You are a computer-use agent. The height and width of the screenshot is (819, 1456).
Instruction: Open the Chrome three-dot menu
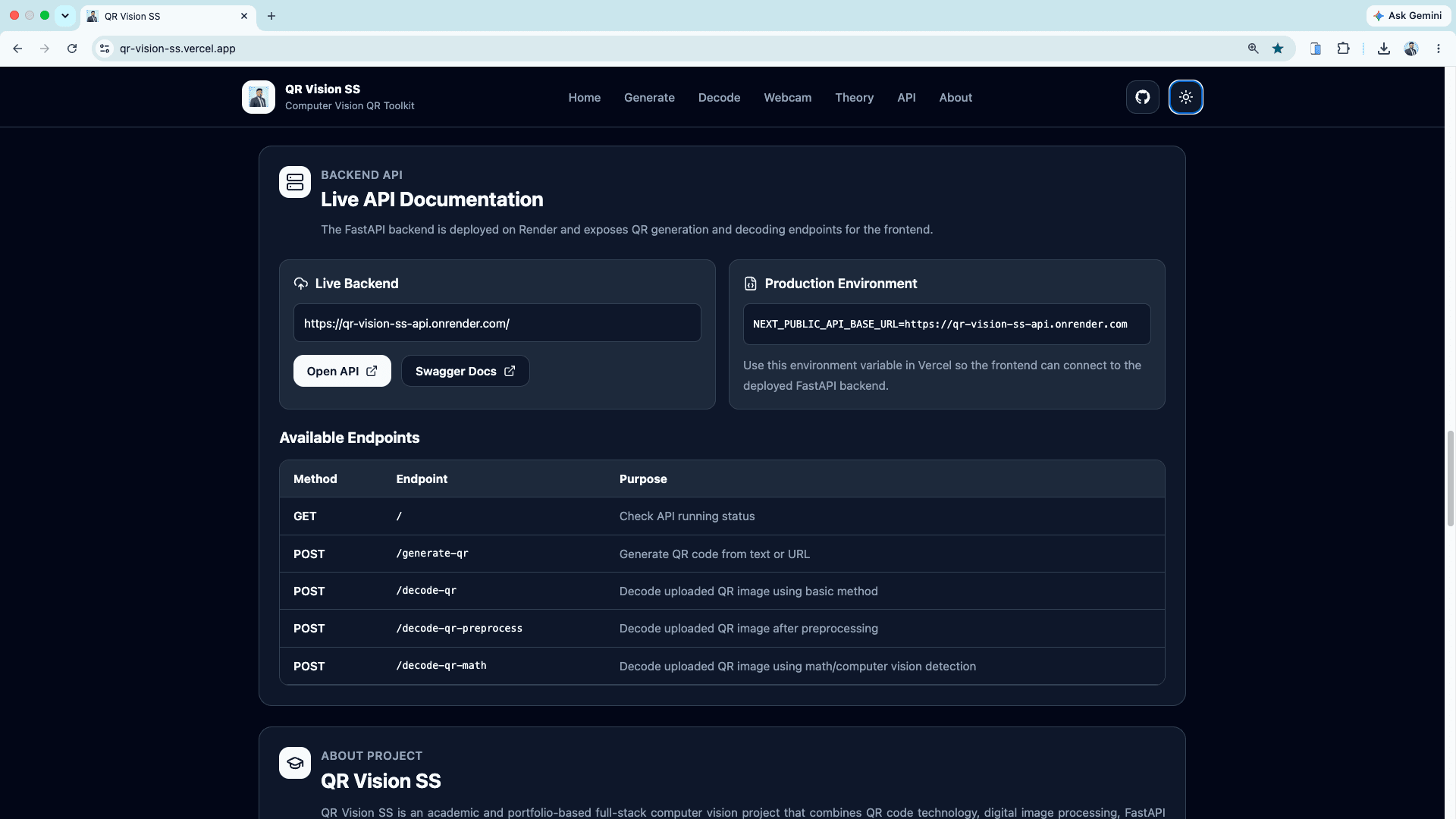1439,49
